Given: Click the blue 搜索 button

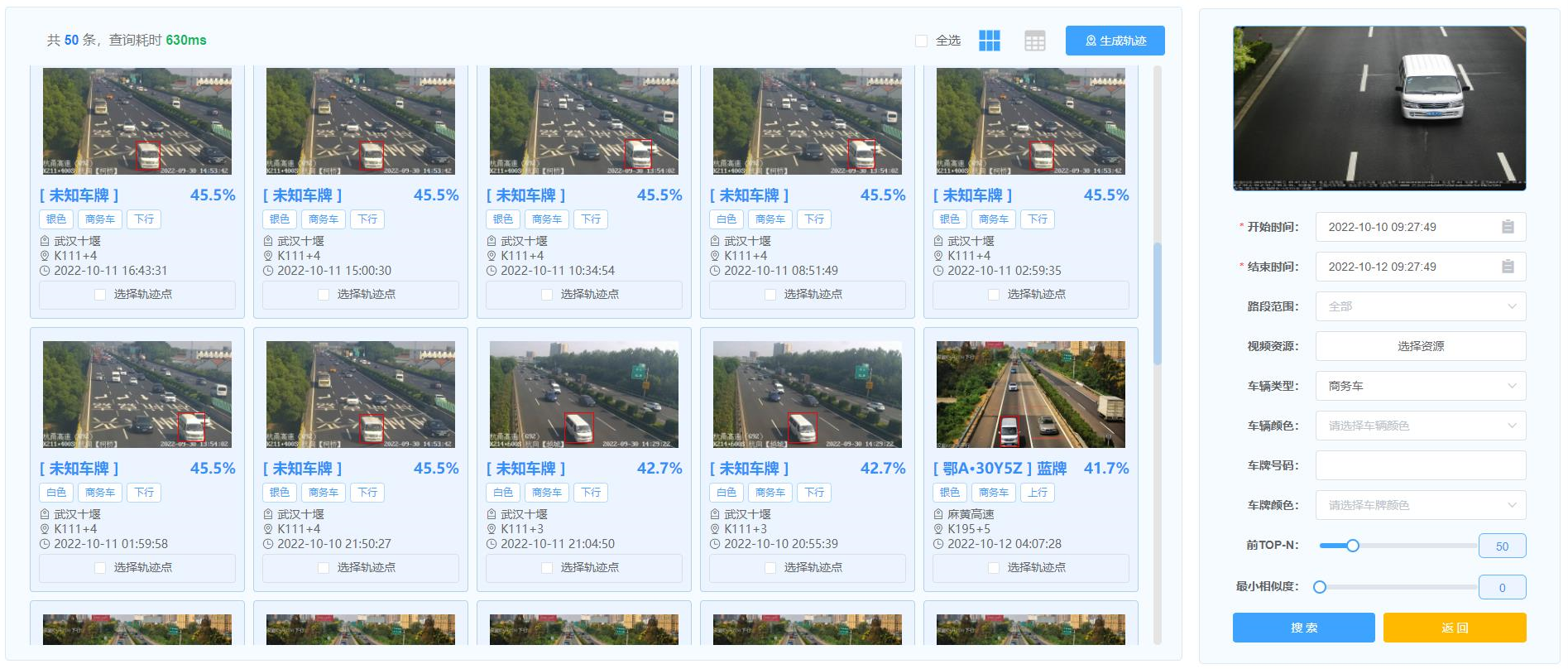Looking at the screenshot, I should pyautogui.click(x=1303, y=628).
